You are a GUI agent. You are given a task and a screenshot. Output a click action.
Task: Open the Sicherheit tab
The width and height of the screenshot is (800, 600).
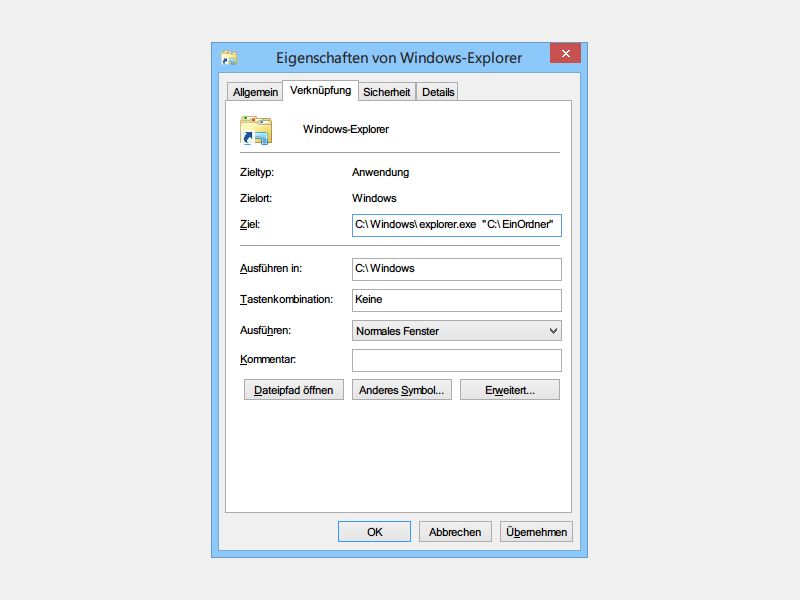click(x=387, y=92)
